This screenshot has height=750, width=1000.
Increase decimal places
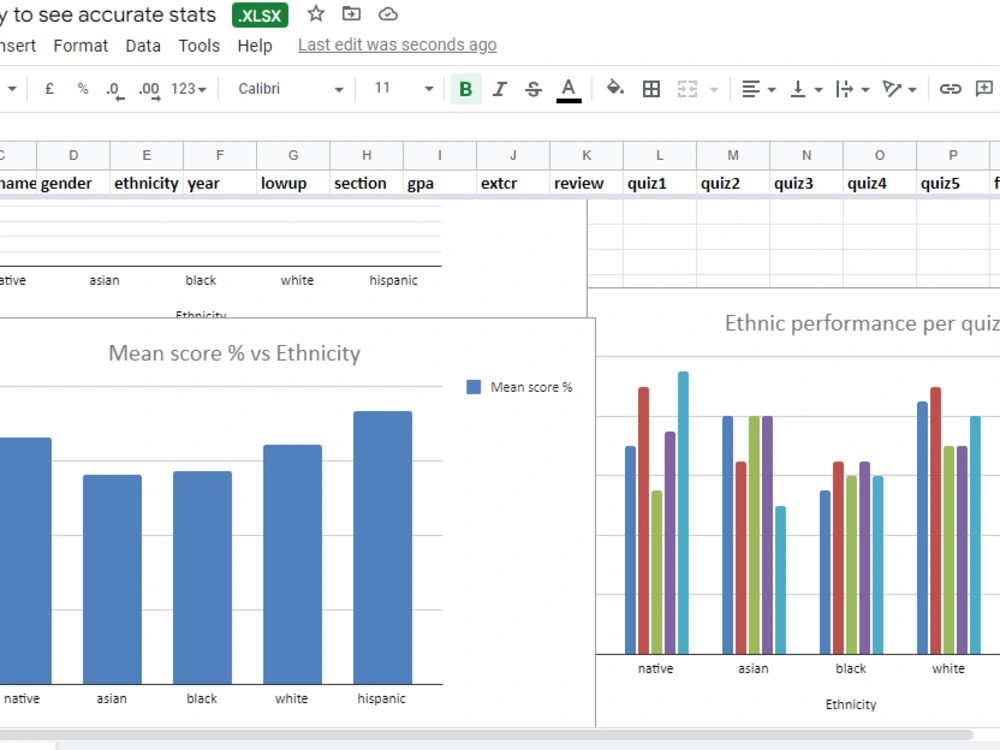150,90
